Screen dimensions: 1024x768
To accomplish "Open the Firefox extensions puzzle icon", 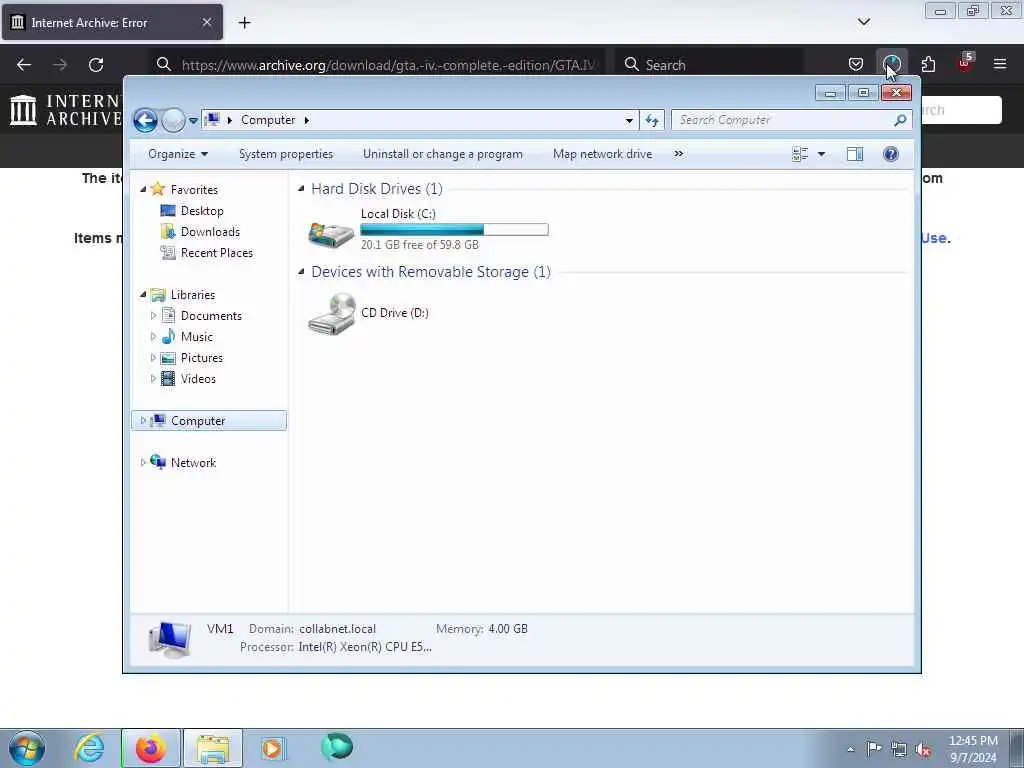I will tap(928, 64).
